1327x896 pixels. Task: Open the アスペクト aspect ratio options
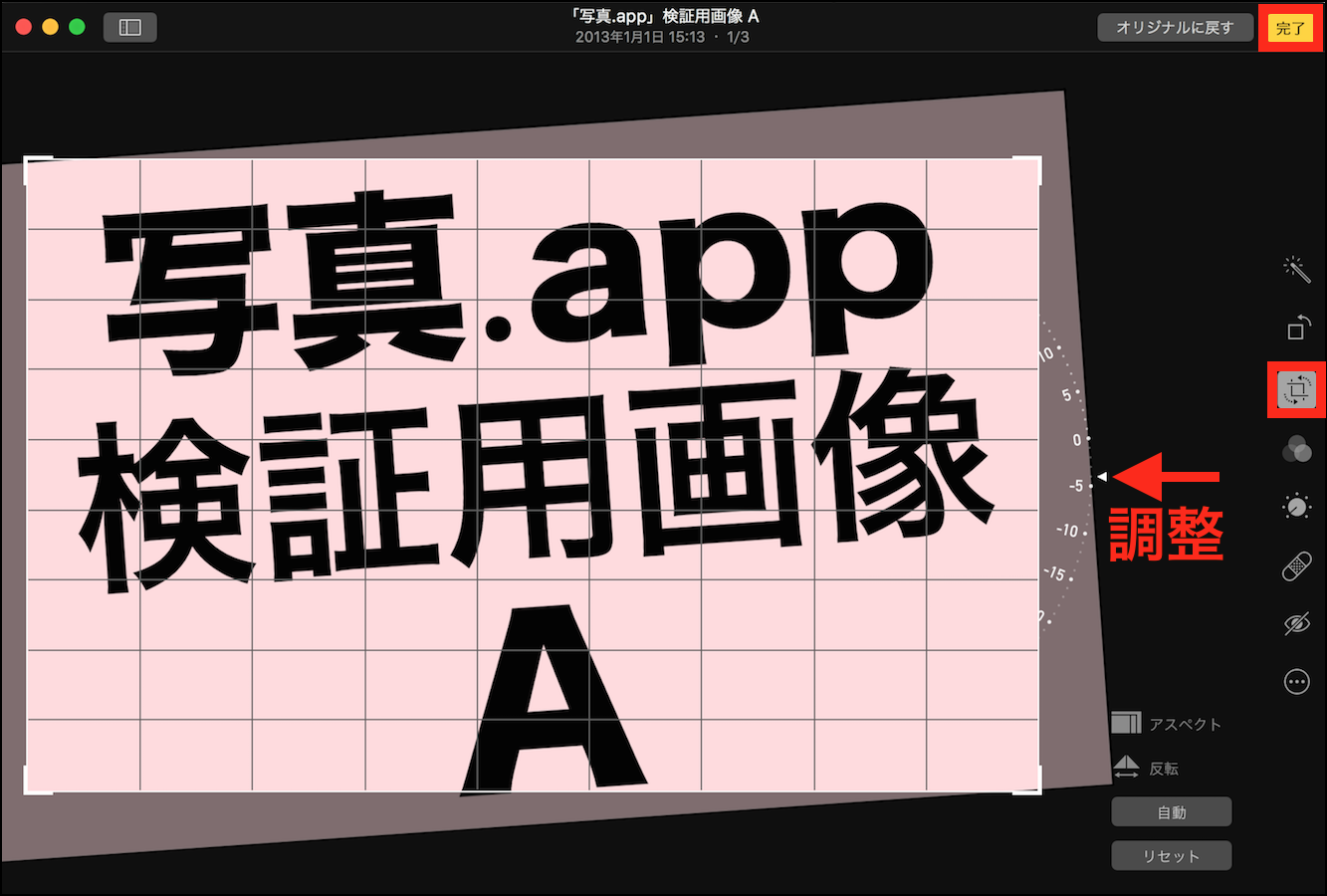[x=1185, y=725]
